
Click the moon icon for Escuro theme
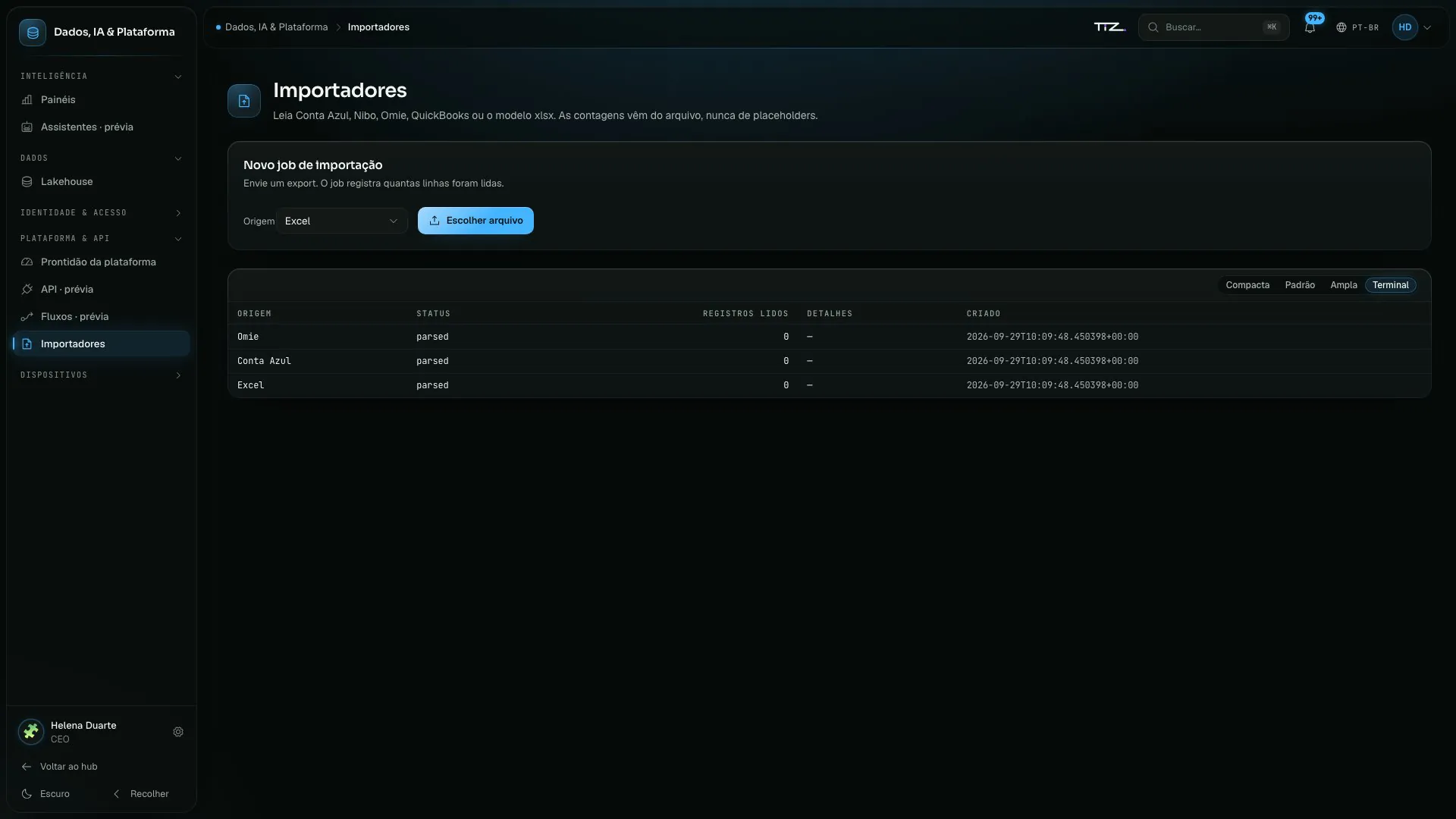(27, 794)
